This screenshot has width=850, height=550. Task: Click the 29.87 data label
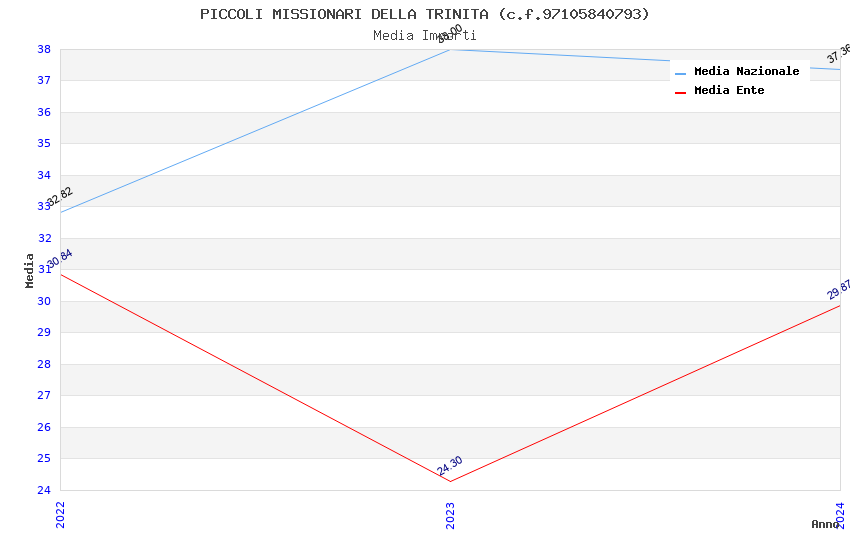(839, 289)
